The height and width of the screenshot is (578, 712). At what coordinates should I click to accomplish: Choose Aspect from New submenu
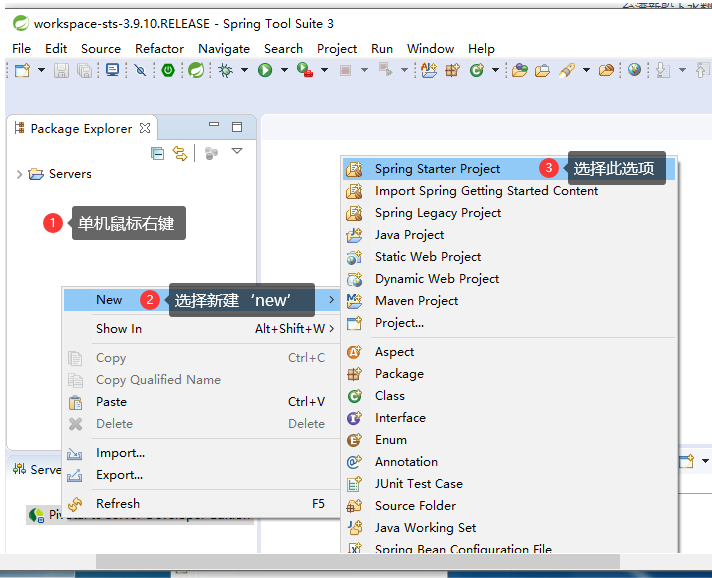pos(509,352)
